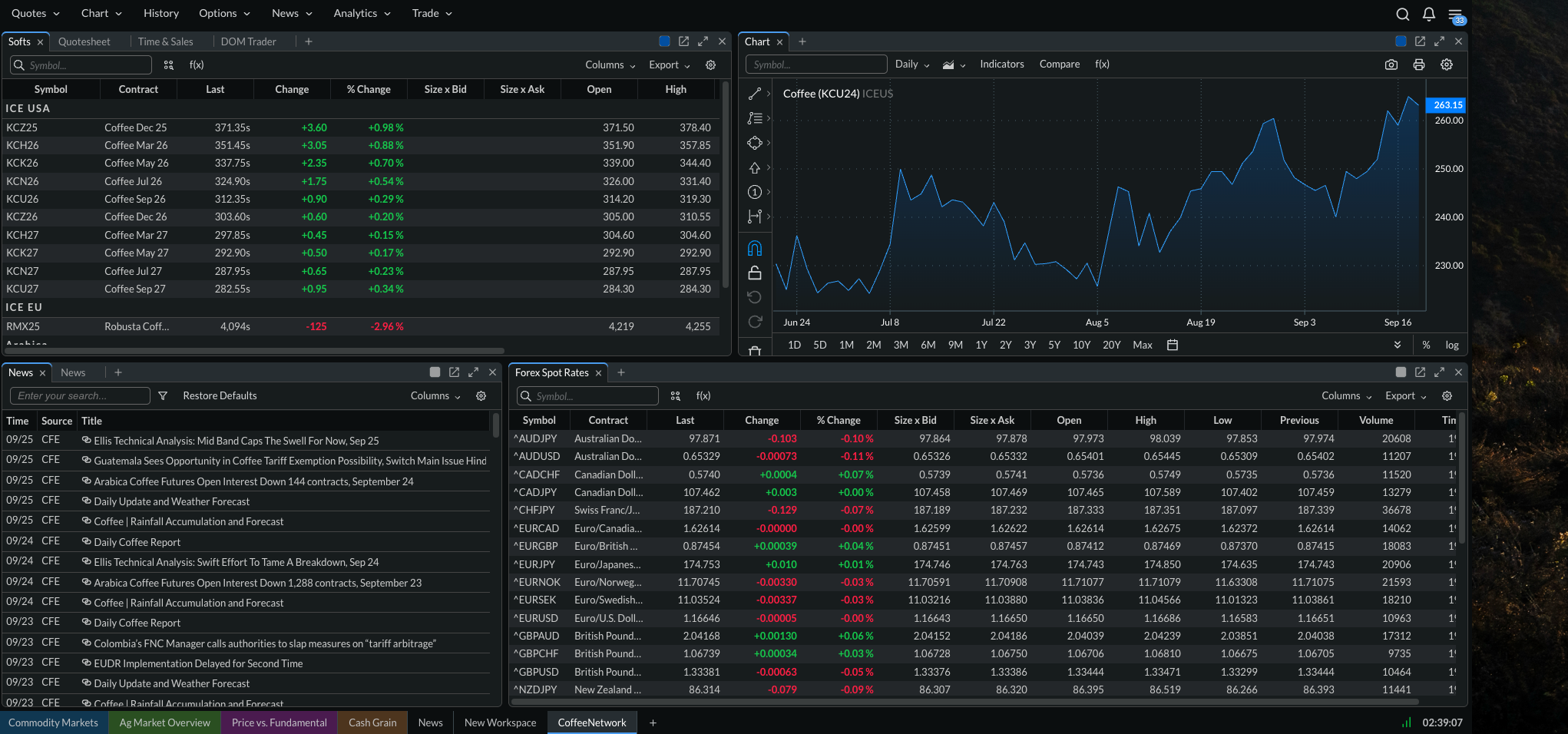Image resolution: width=1568 pixels, height=734 pixels.
Task: Click the notifications bell icon
Action: tap(1428, 14)
